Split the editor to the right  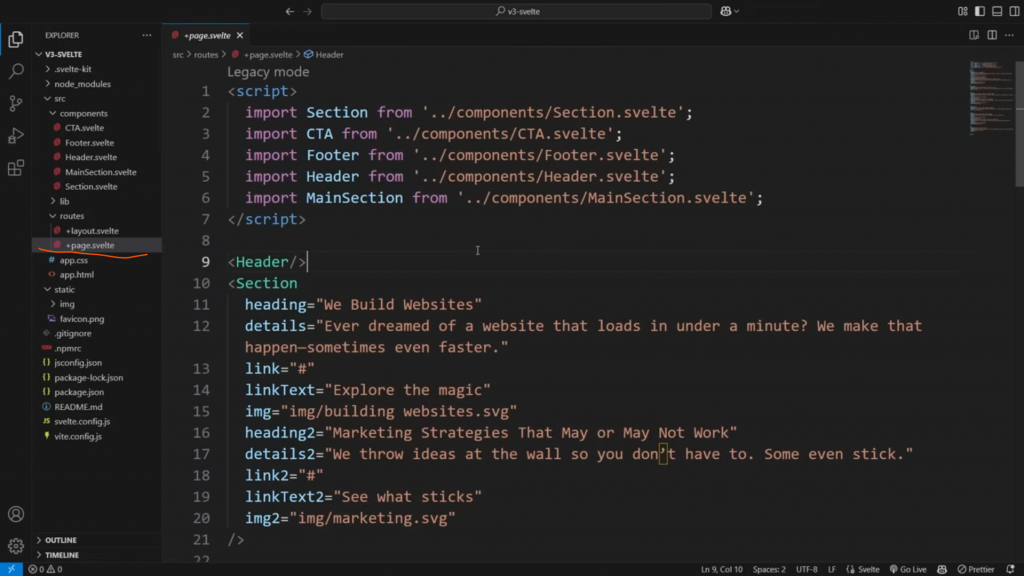[x=974, y=35]
